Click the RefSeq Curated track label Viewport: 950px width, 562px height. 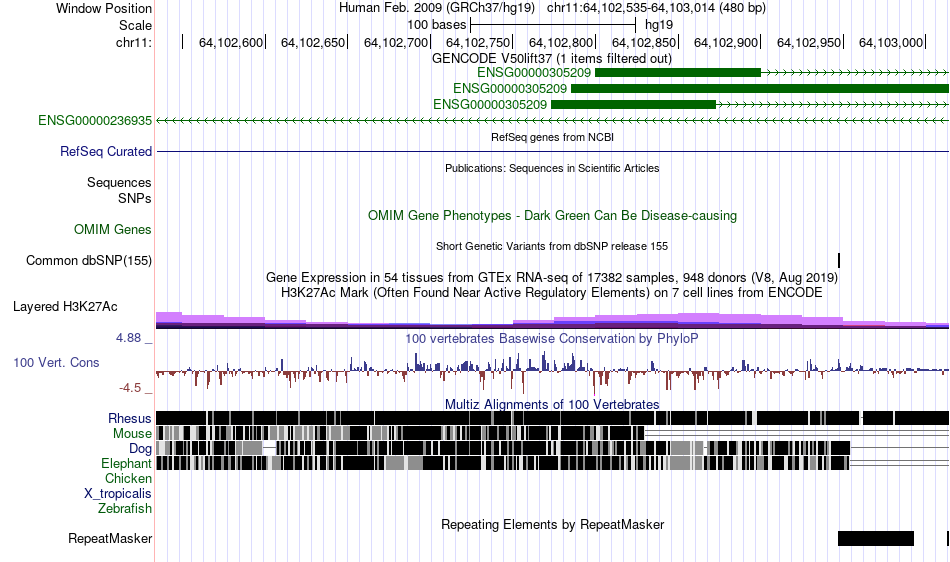point(106,151)
